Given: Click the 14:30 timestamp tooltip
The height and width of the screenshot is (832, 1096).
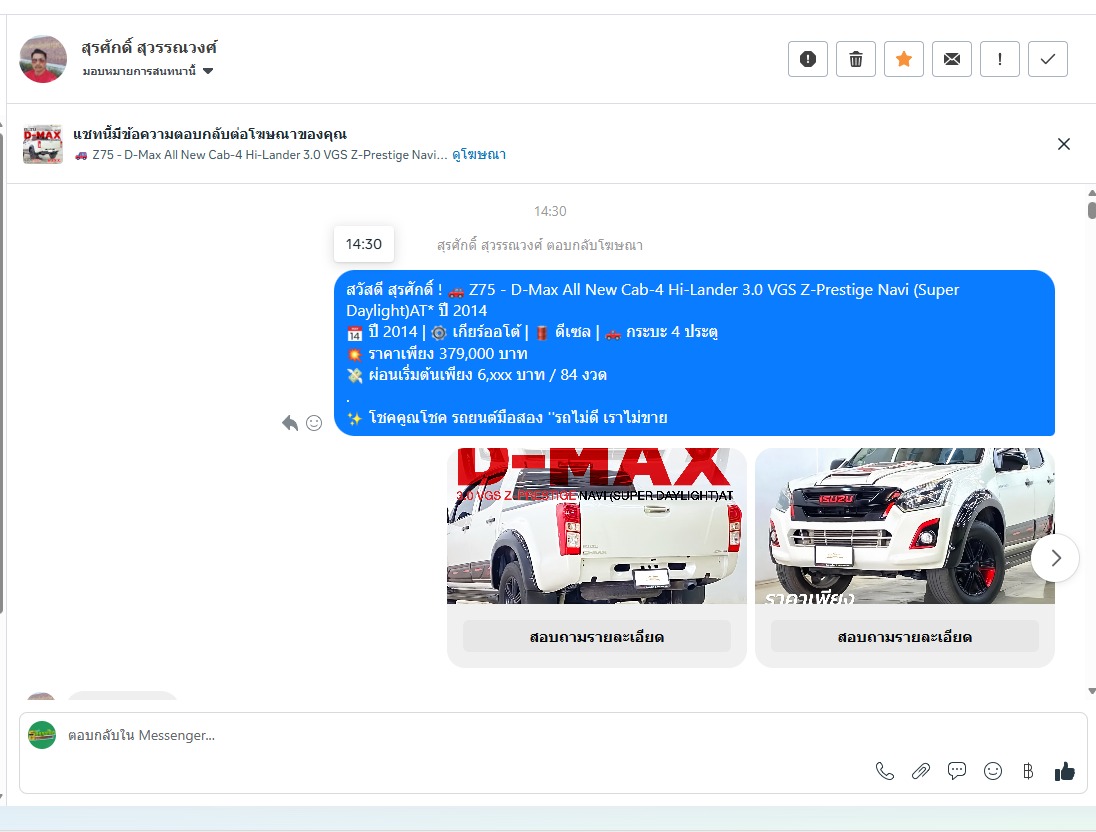Looking at the screenshot, I should tap(363, 244).
